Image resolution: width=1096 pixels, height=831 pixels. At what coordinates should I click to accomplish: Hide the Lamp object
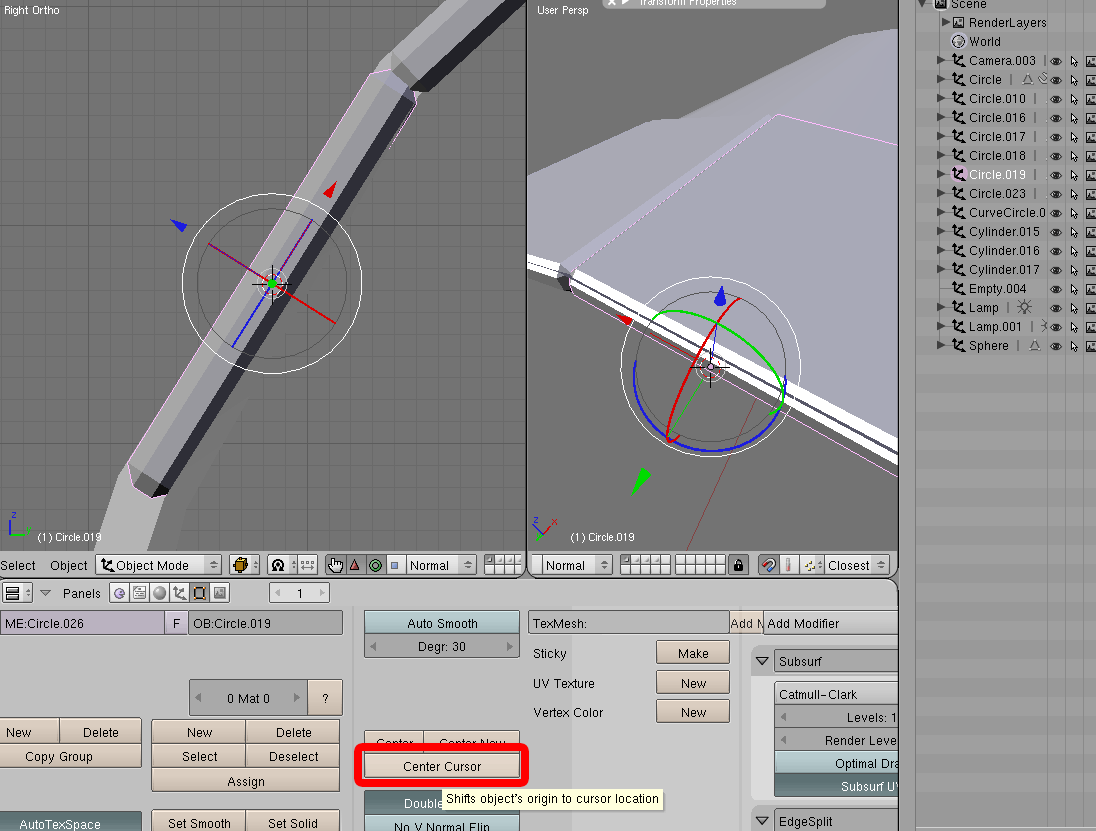click(x=1056, y=308)
